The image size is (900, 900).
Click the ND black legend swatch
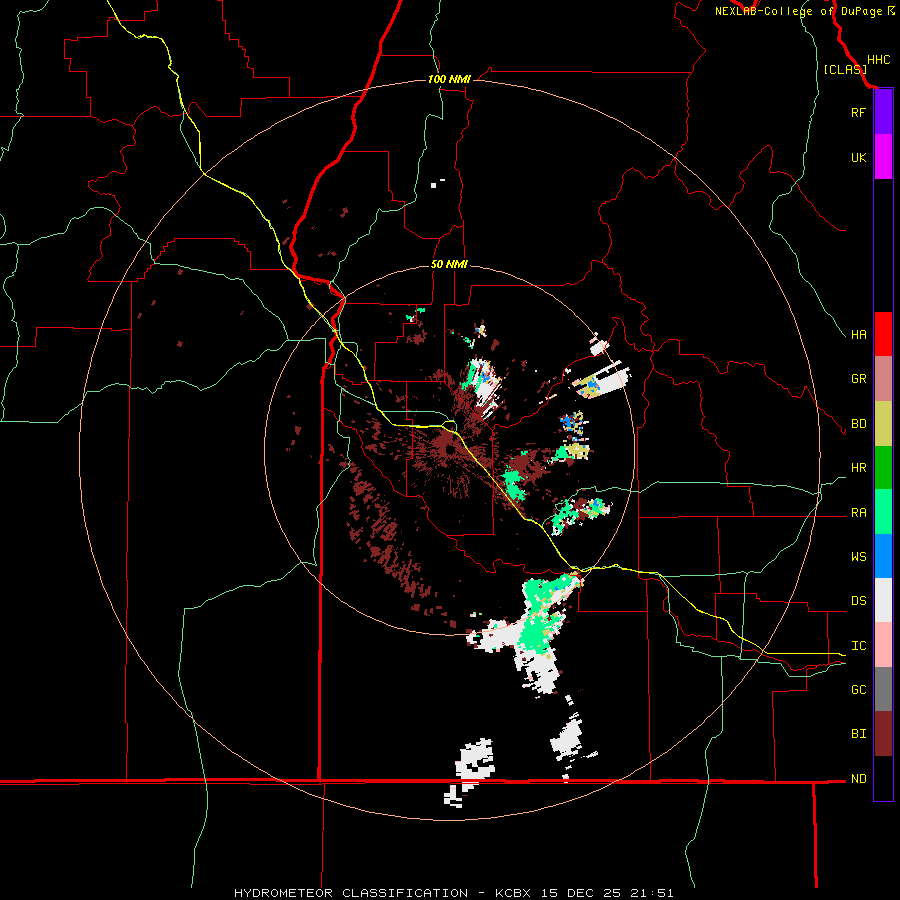pos(883,778)
